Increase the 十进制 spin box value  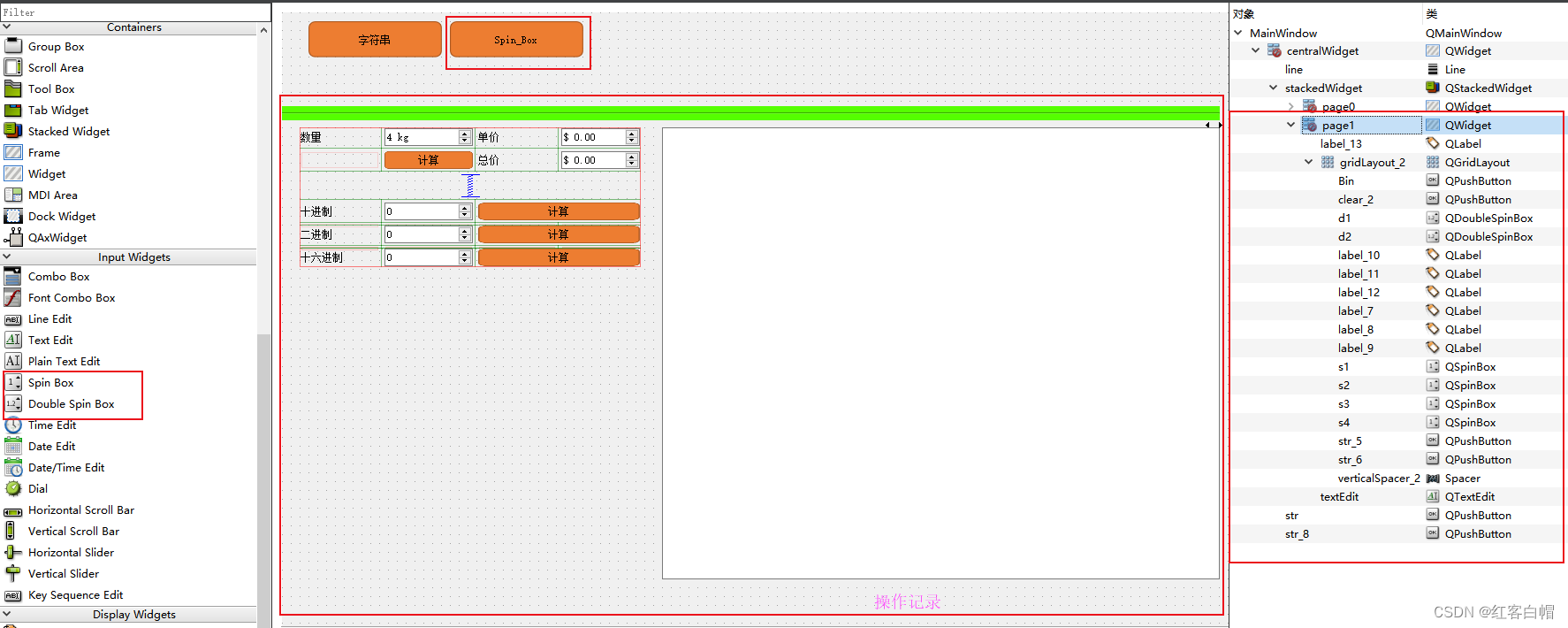coord(465,208)
